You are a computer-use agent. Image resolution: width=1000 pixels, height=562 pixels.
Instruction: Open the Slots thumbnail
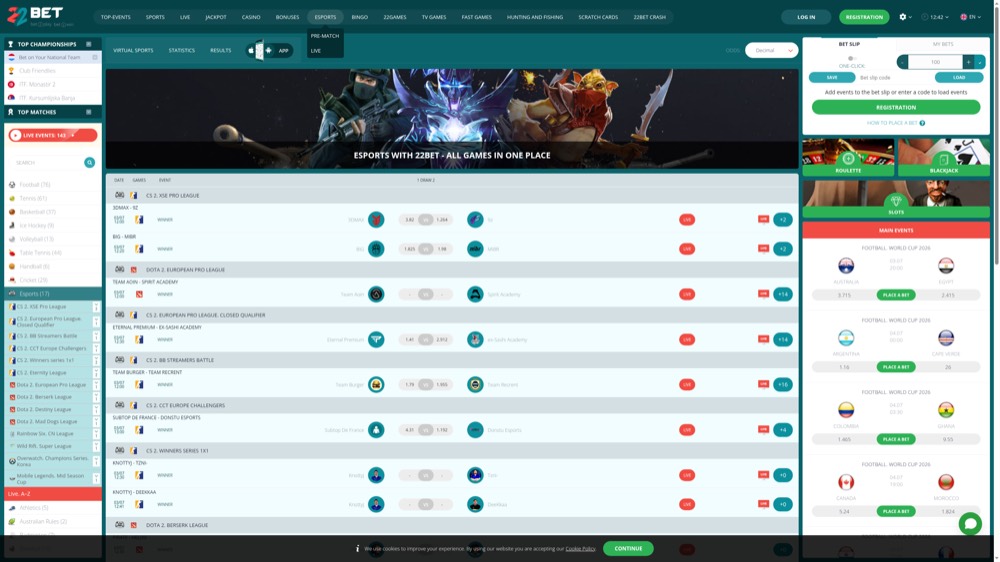click(x=896, y=198)
